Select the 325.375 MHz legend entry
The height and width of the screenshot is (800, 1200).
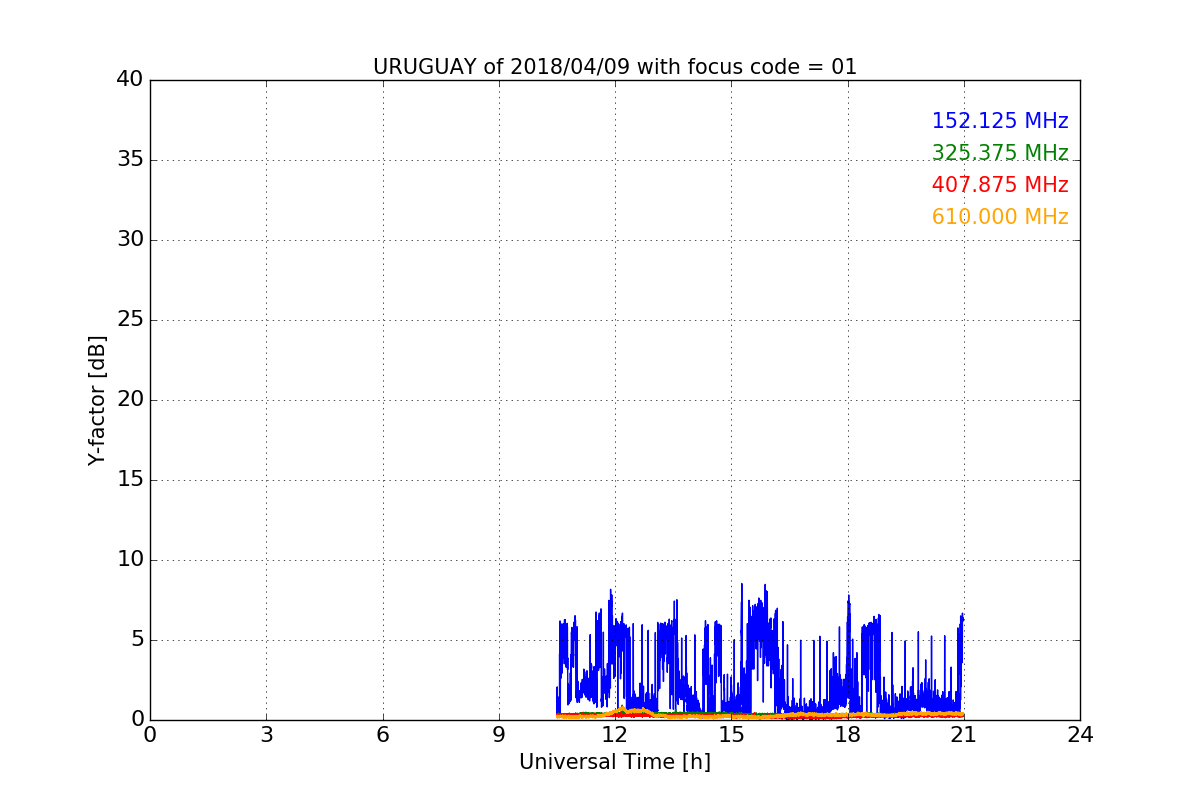pos(1000,153)
